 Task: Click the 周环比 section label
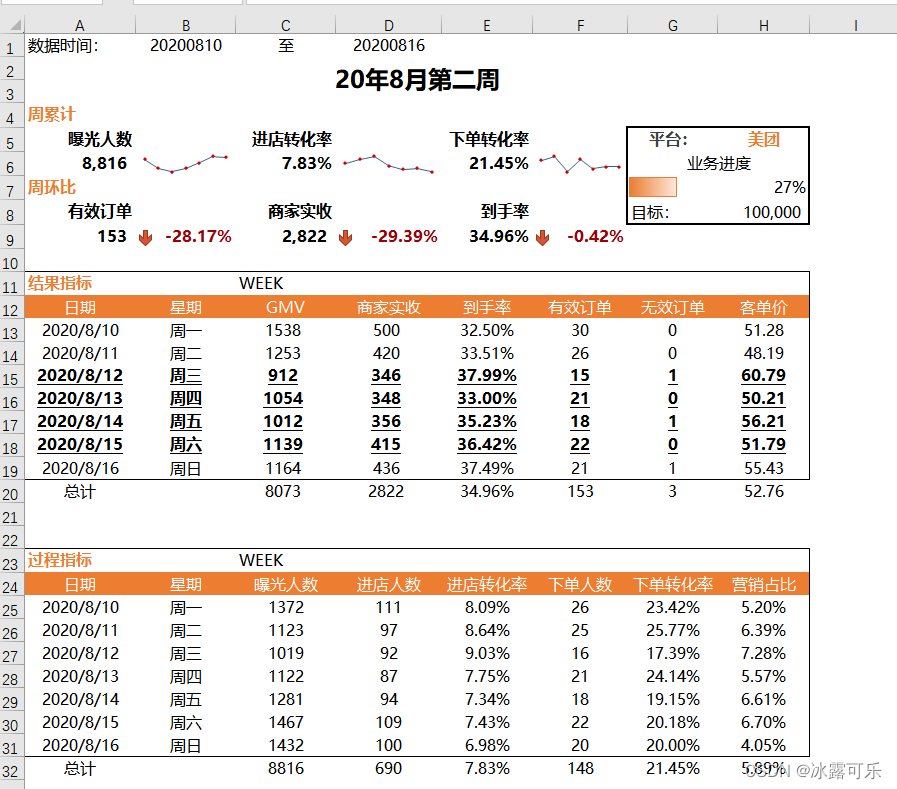[x=51, y=187]
